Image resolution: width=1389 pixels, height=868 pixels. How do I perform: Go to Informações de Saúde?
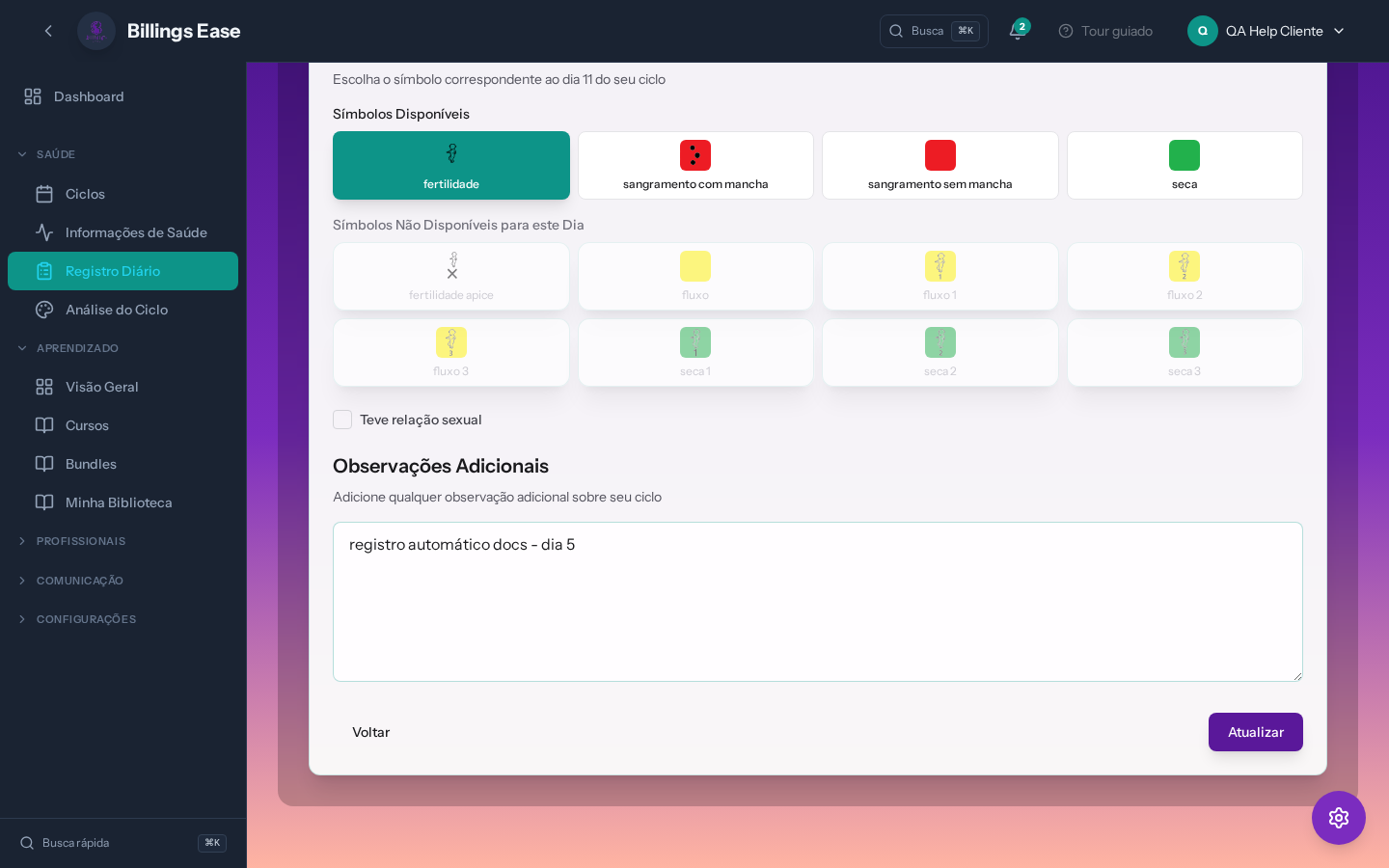[x=136, y=232]
